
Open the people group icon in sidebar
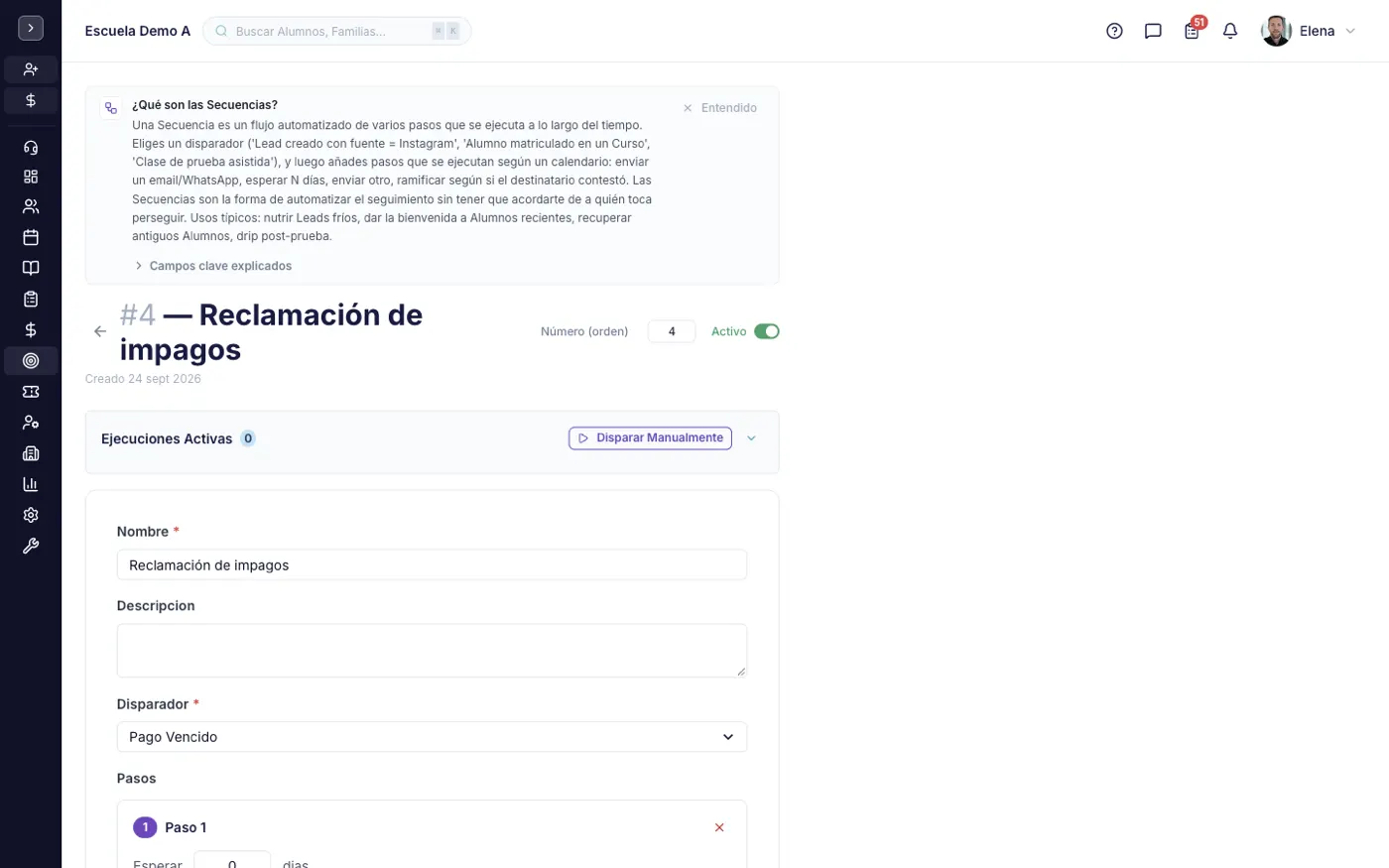click(31, 206)
